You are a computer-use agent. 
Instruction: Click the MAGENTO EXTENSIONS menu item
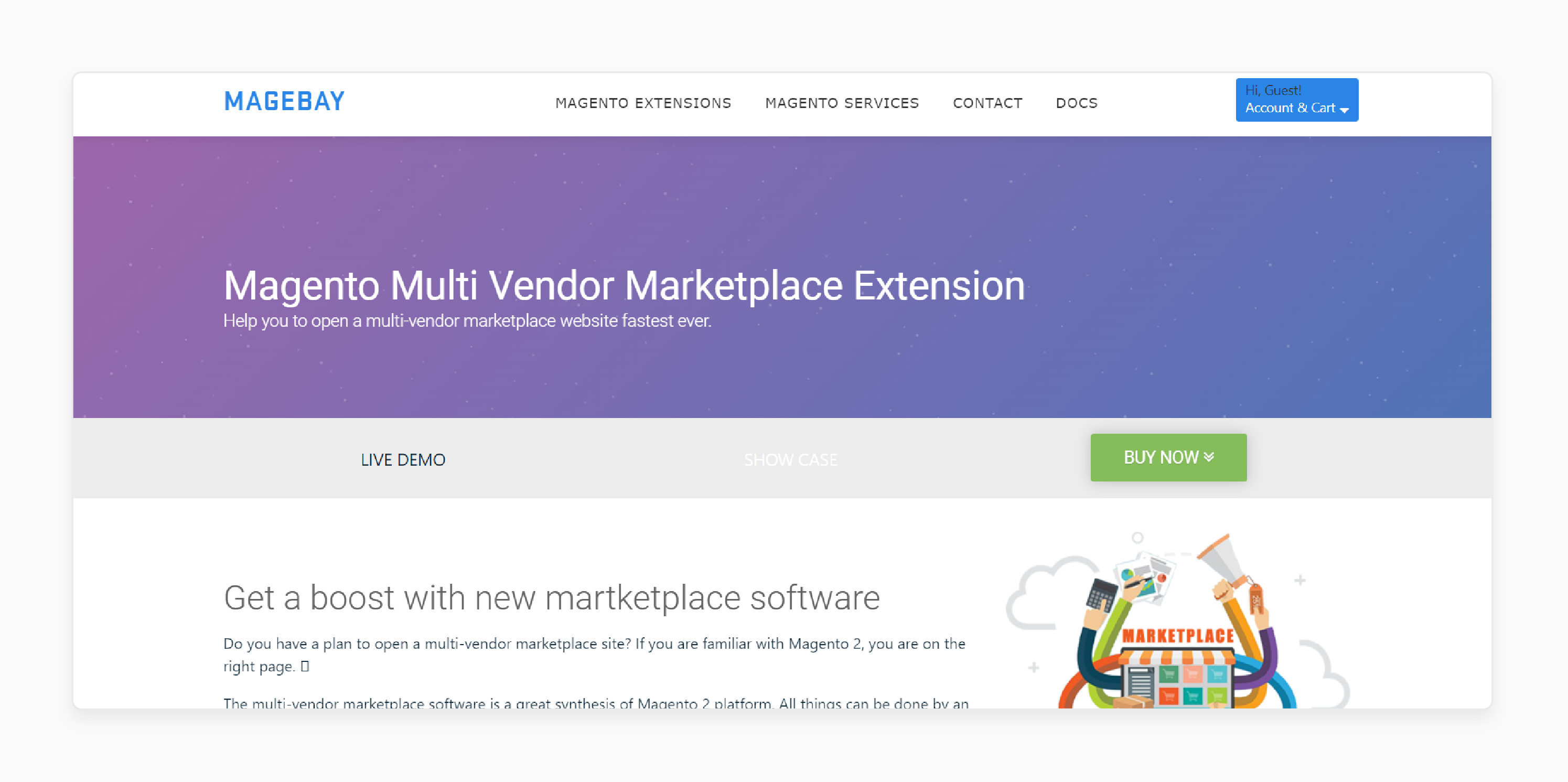point(645,103)
